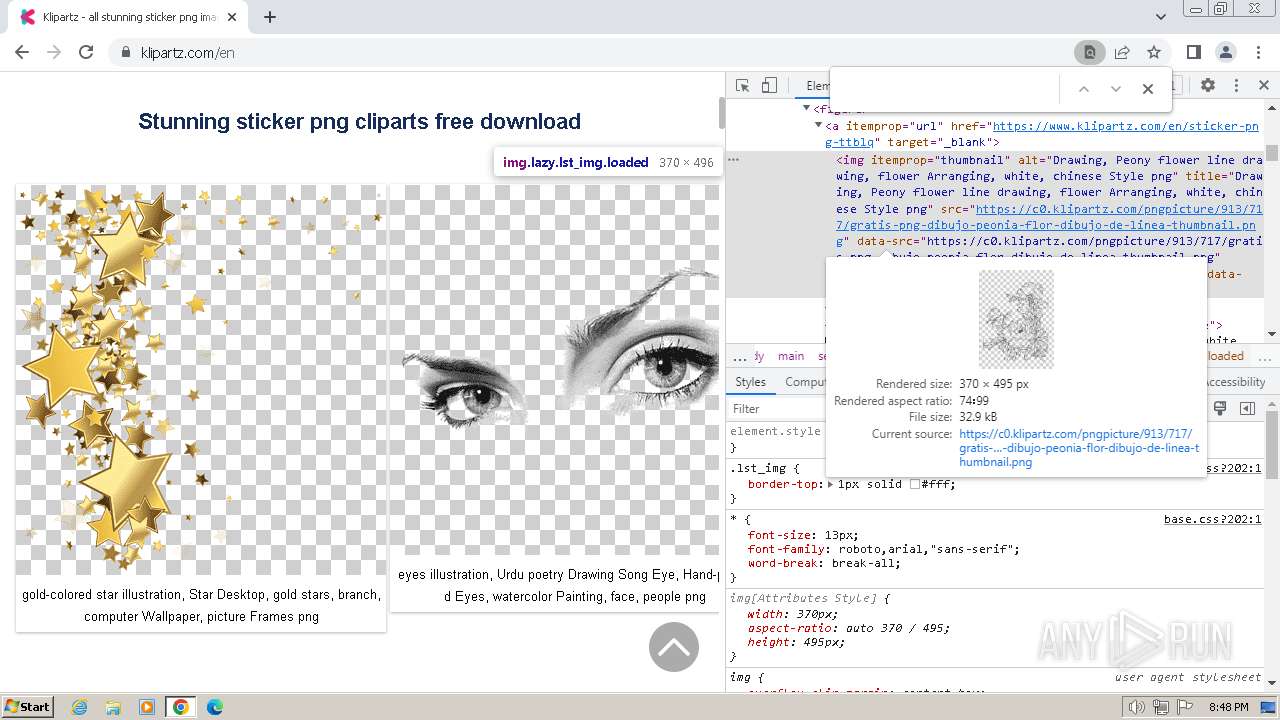Viewport: 1280px width, 720px height.
Task: Open the Windows Start menu
Action: [x=27, y=707]
